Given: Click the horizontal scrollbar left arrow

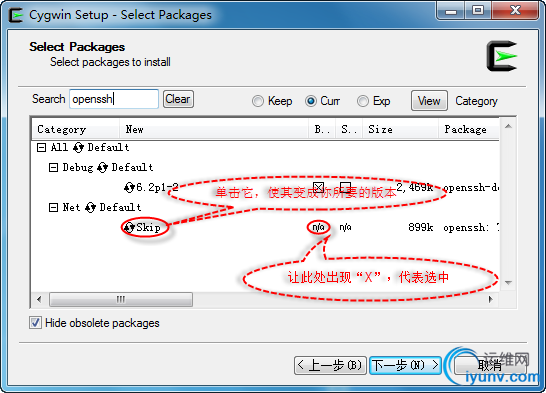Looking at the screenshot, I should point(39,299).
